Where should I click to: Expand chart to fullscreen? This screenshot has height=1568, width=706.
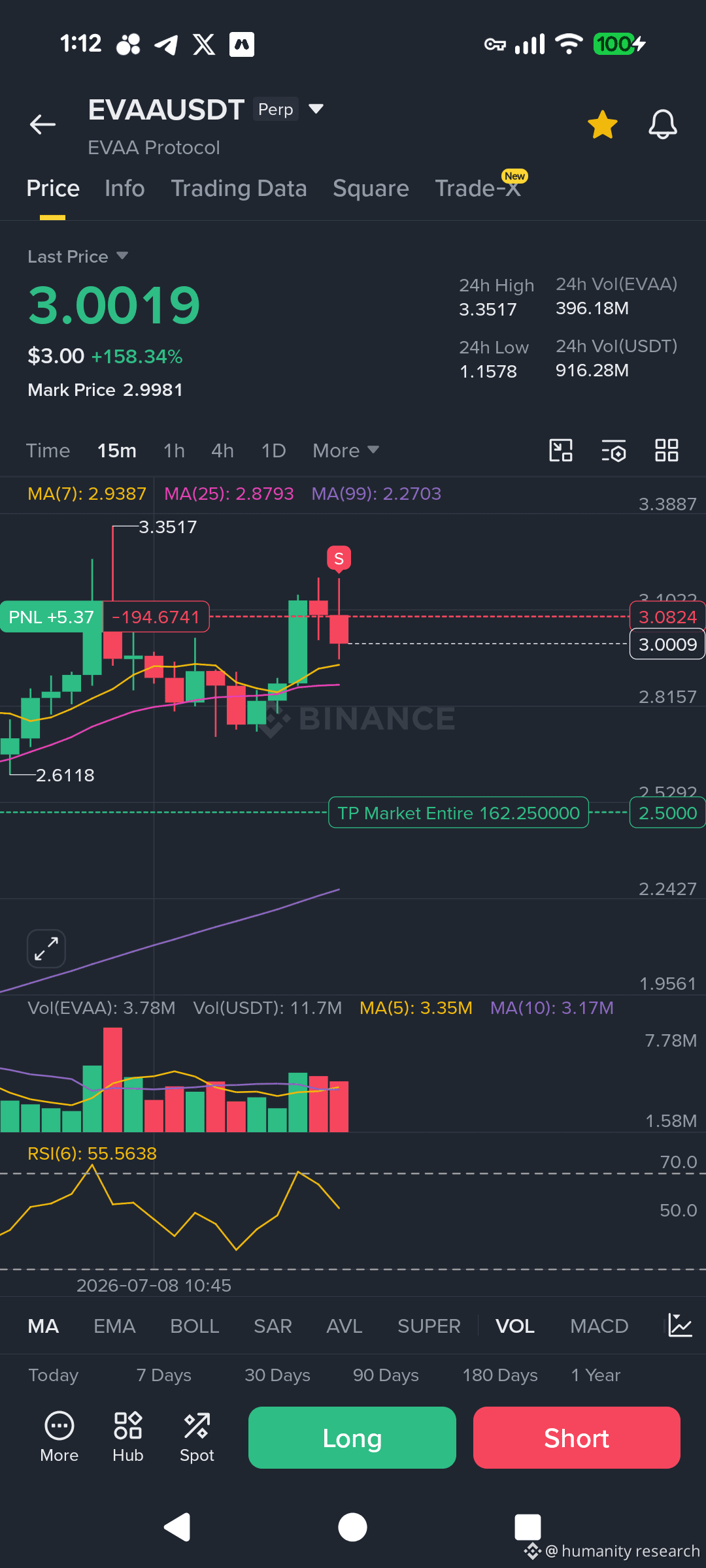[x=46, y=949]
